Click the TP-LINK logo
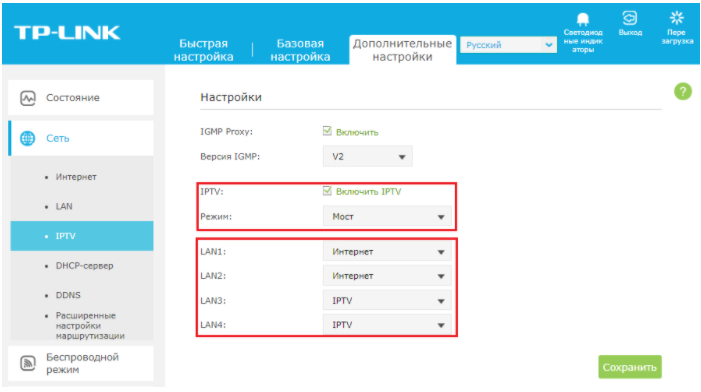701x392 pixels. click(67, 33)
